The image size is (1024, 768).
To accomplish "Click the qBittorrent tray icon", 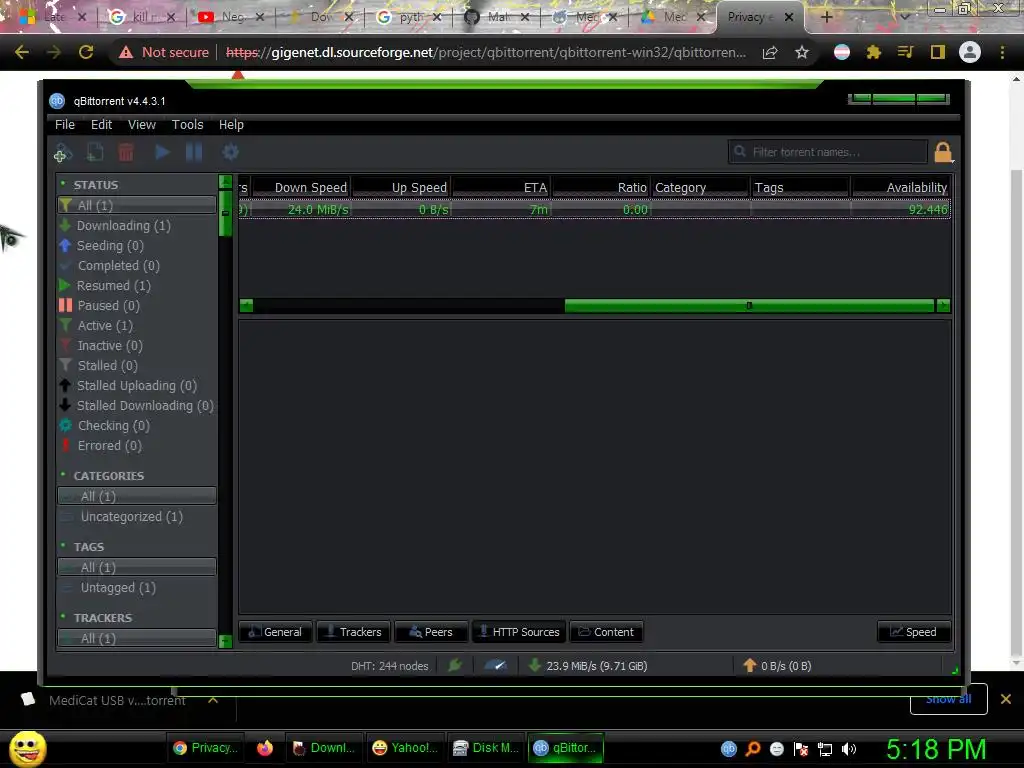I will click(x=729, y=749).
